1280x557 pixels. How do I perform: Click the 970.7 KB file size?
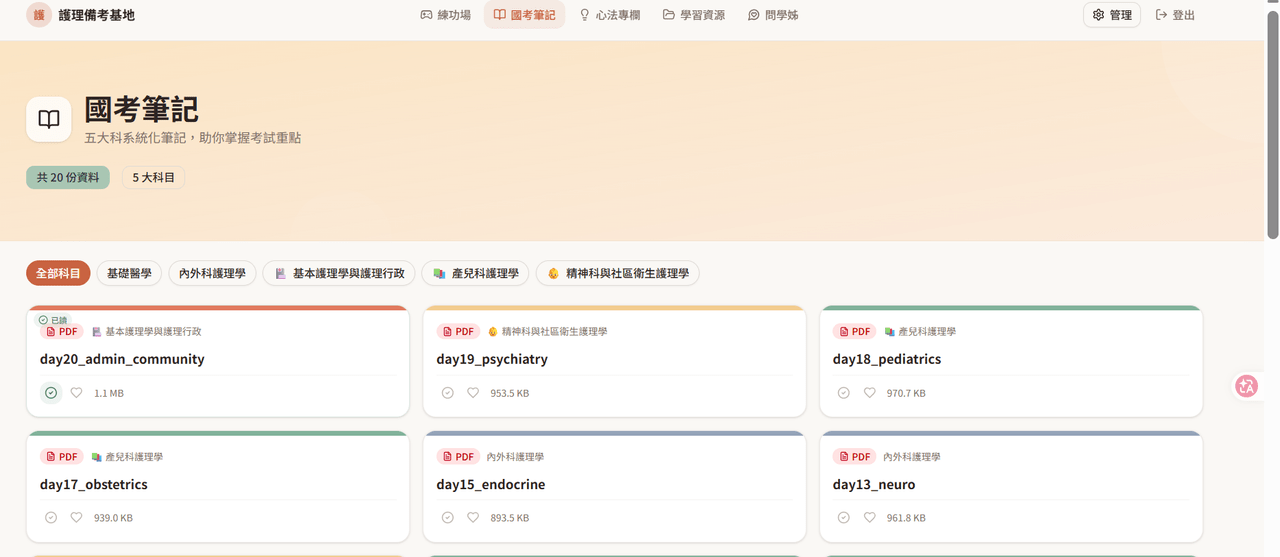(906, 393)
